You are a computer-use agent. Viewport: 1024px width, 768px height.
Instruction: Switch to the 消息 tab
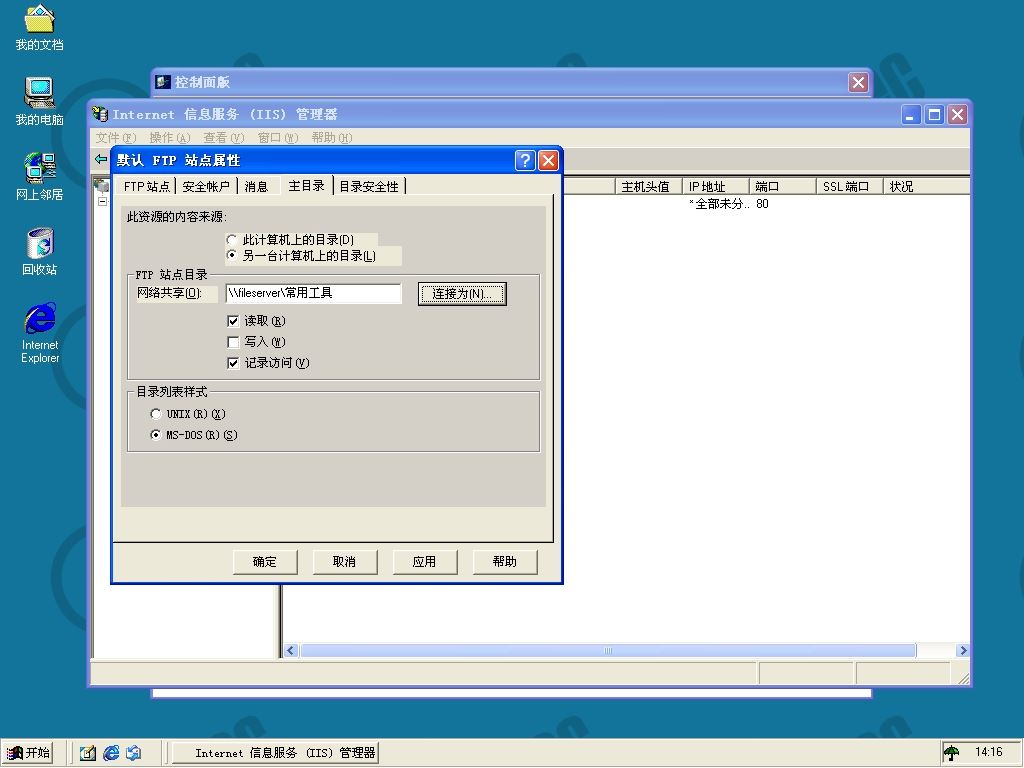pyautogui.click(x=257, y=187)
